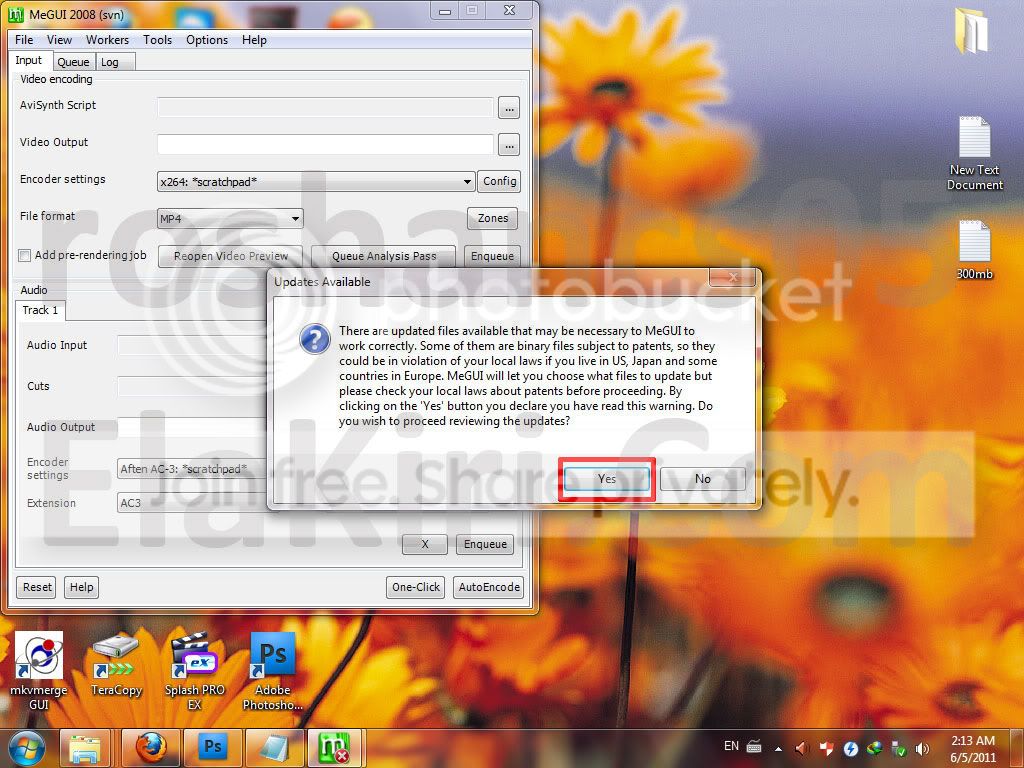The height and width of the screenshot is (768, 1024).
Task: Select the 300mb file on desktop
Action: (x=974, y=250)
